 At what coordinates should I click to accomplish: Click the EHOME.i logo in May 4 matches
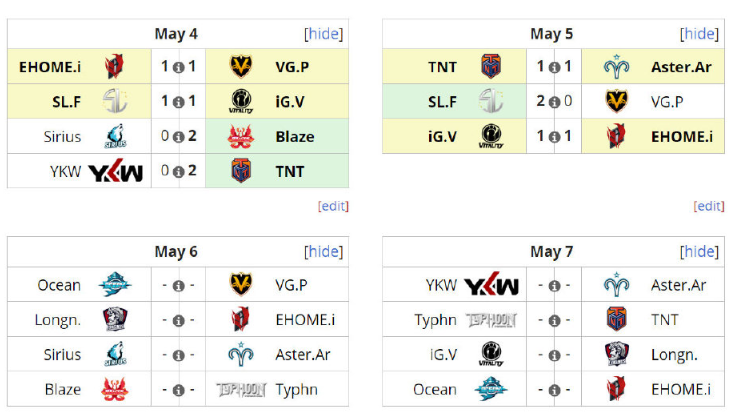114,67
